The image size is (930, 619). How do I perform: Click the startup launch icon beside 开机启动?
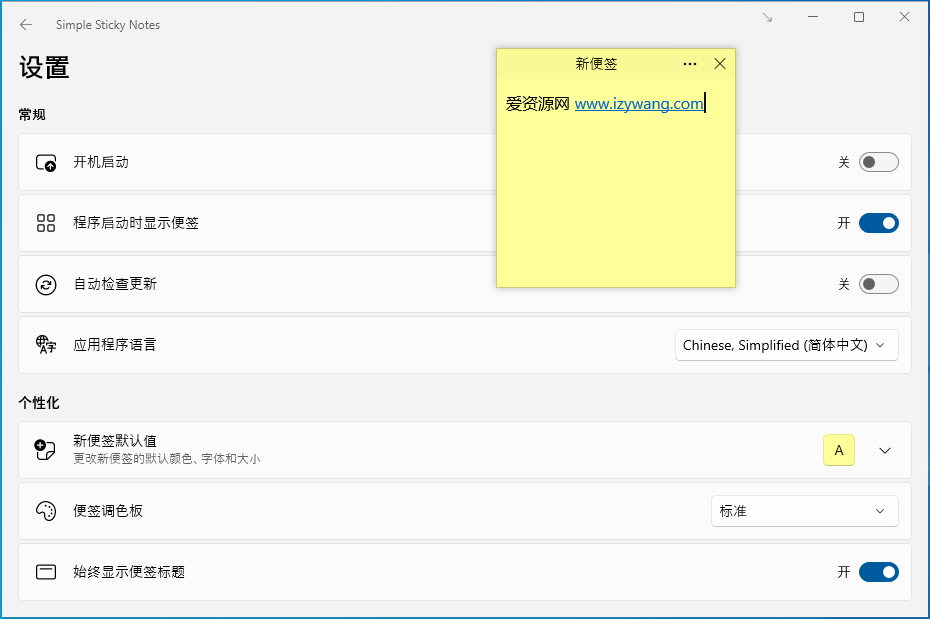[46, 161]
